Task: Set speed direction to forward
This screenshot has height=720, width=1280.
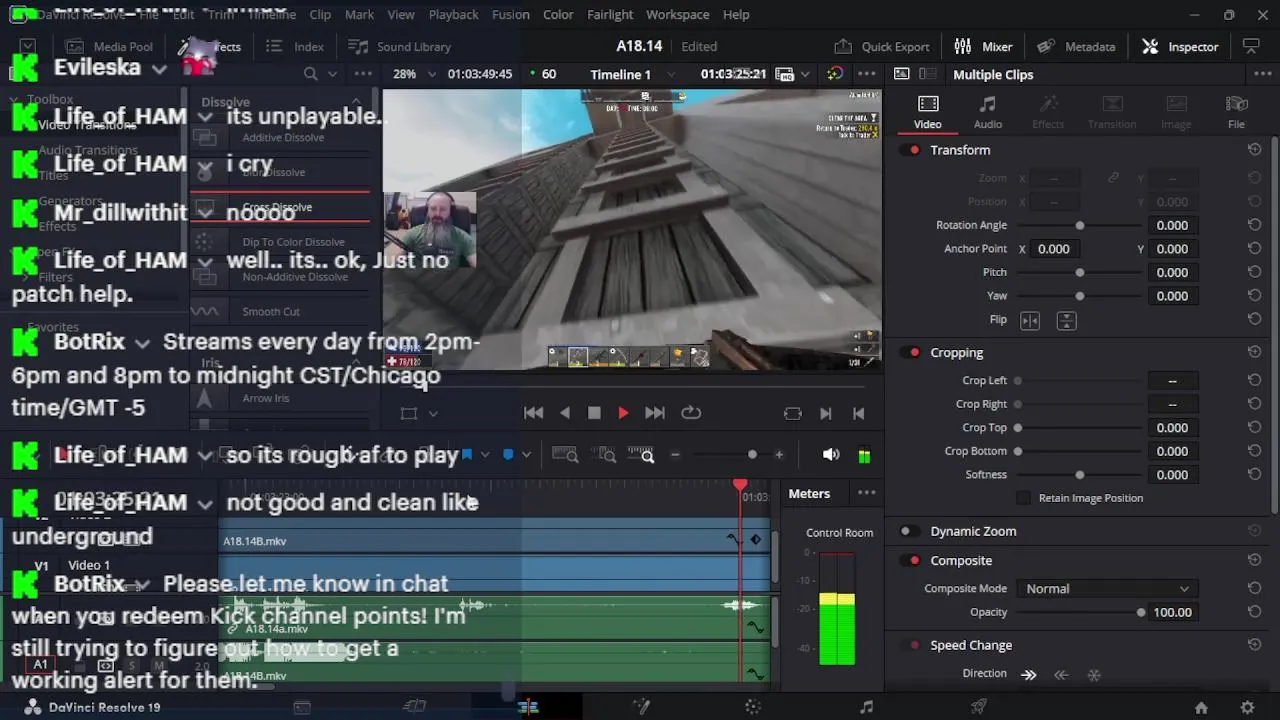Action: click(1029, 674)
